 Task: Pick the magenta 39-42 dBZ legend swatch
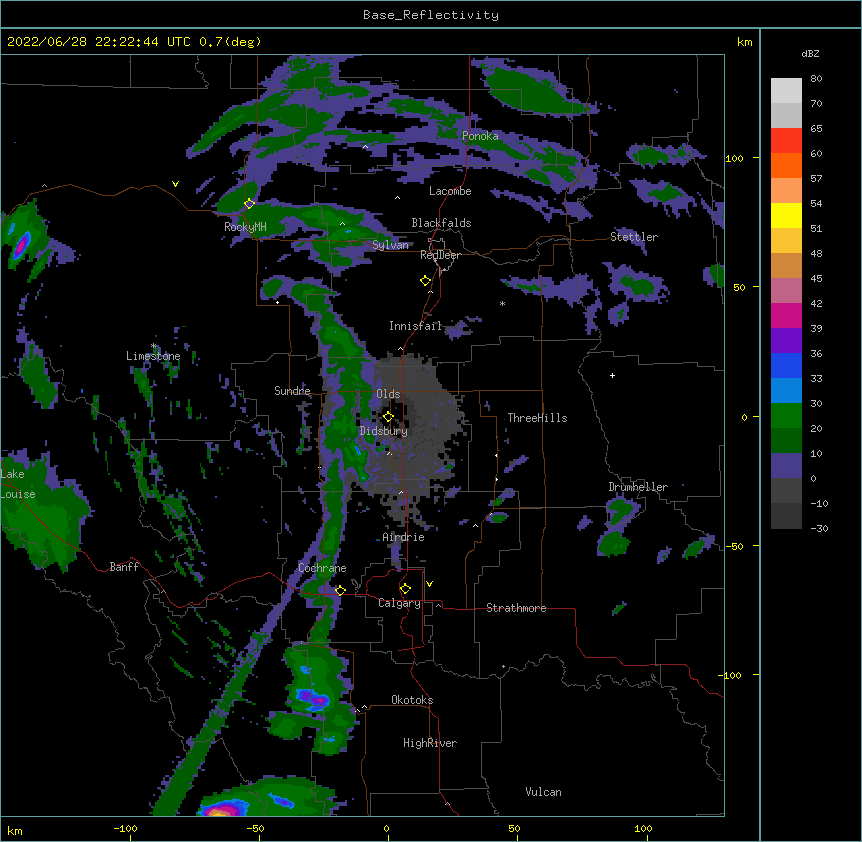[786, 315]
